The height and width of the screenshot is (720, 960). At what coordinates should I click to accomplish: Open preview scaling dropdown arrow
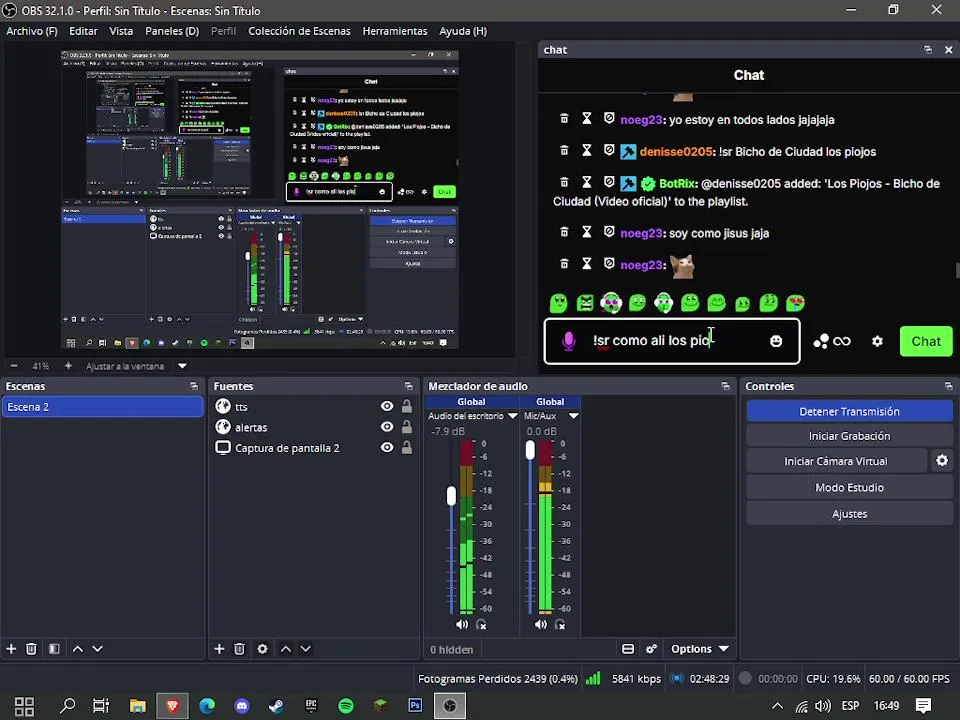pos(182,366)
